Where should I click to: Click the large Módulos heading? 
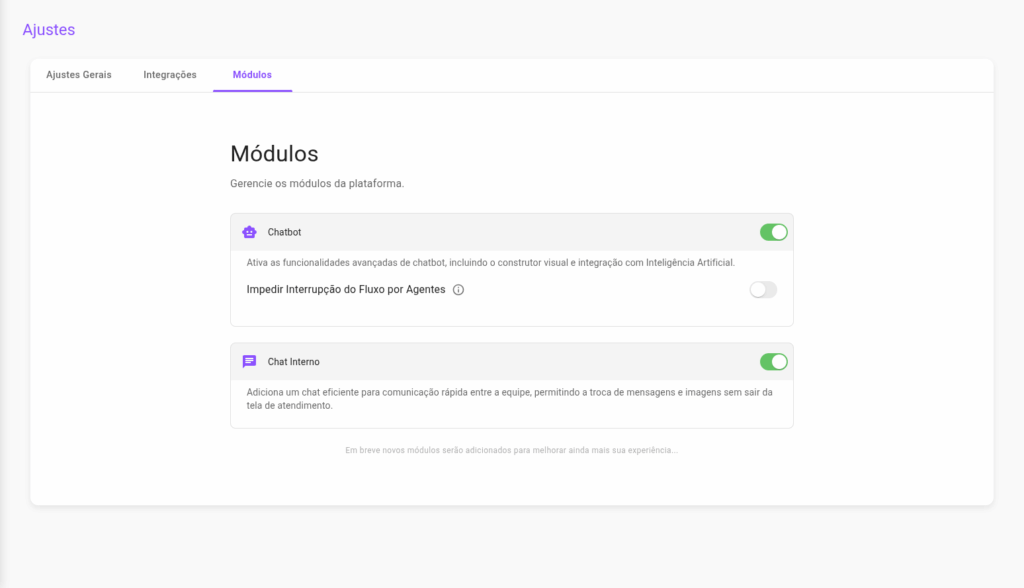(274, 154)
